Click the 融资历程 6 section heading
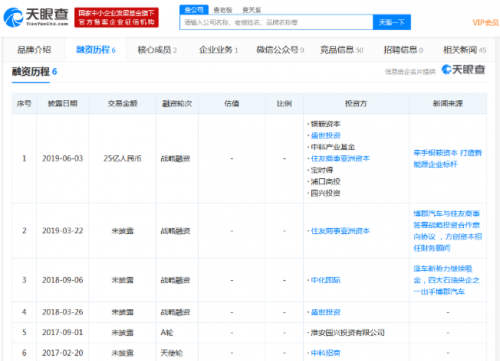Screen dimensions: 500x361 coord(34,71)
